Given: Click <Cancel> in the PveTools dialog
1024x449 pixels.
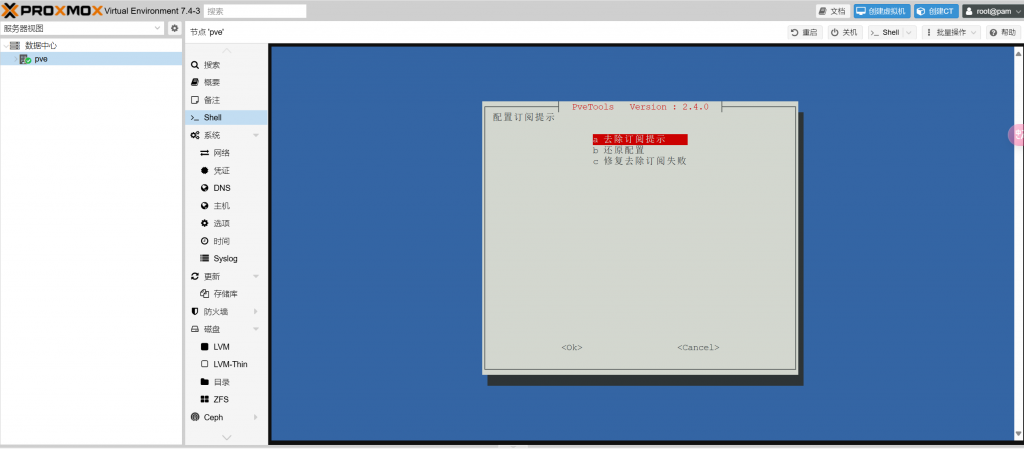Looking at the screenshot, I should pyautogui.click(x=698, y=348).
